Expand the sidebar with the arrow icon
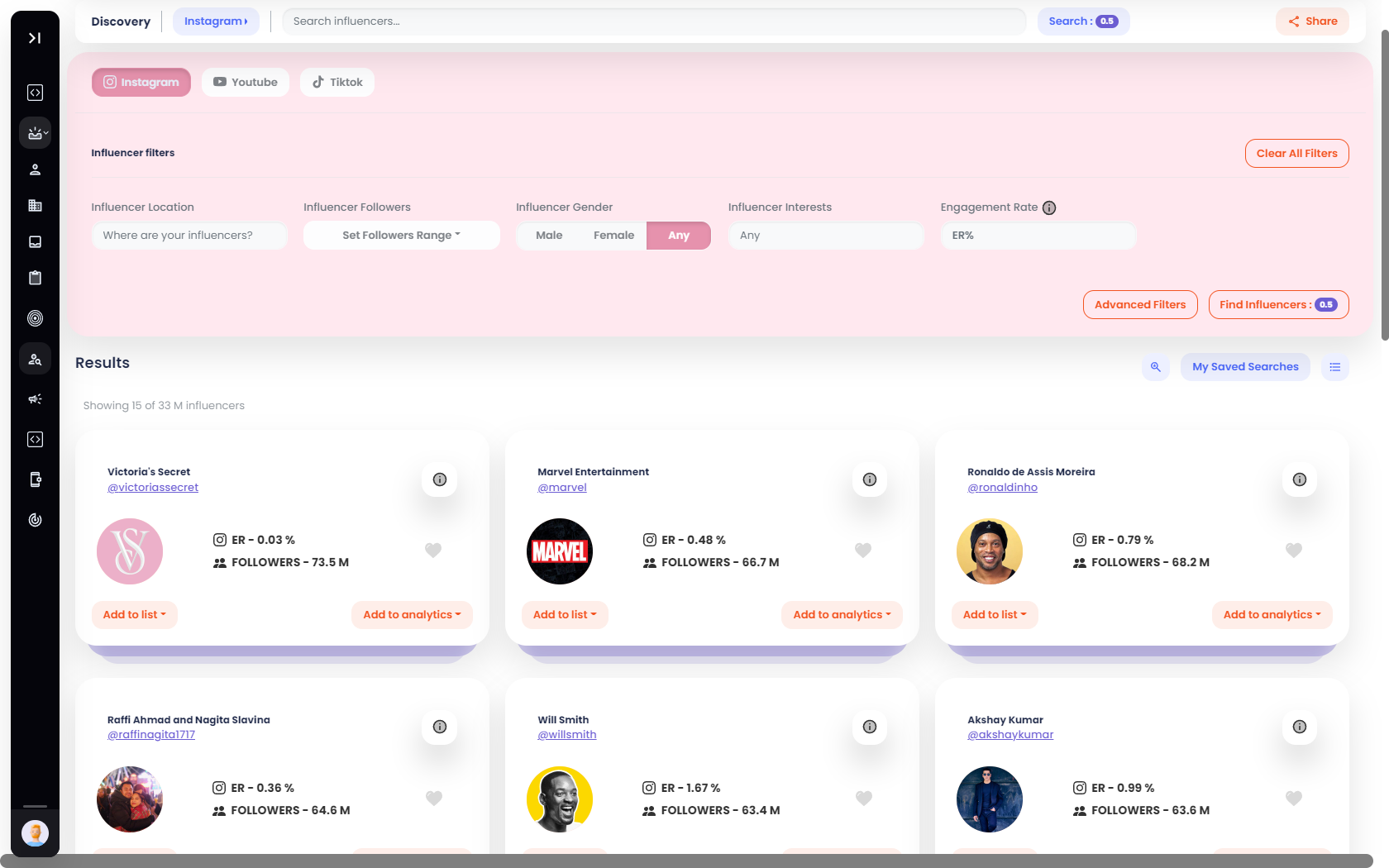 (x=35, y=38)
